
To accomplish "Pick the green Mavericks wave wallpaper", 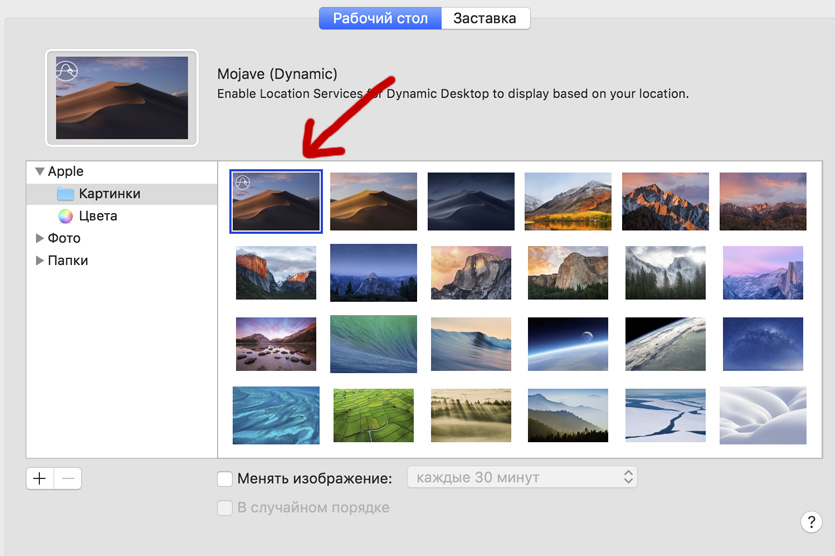I will [373, 344].
